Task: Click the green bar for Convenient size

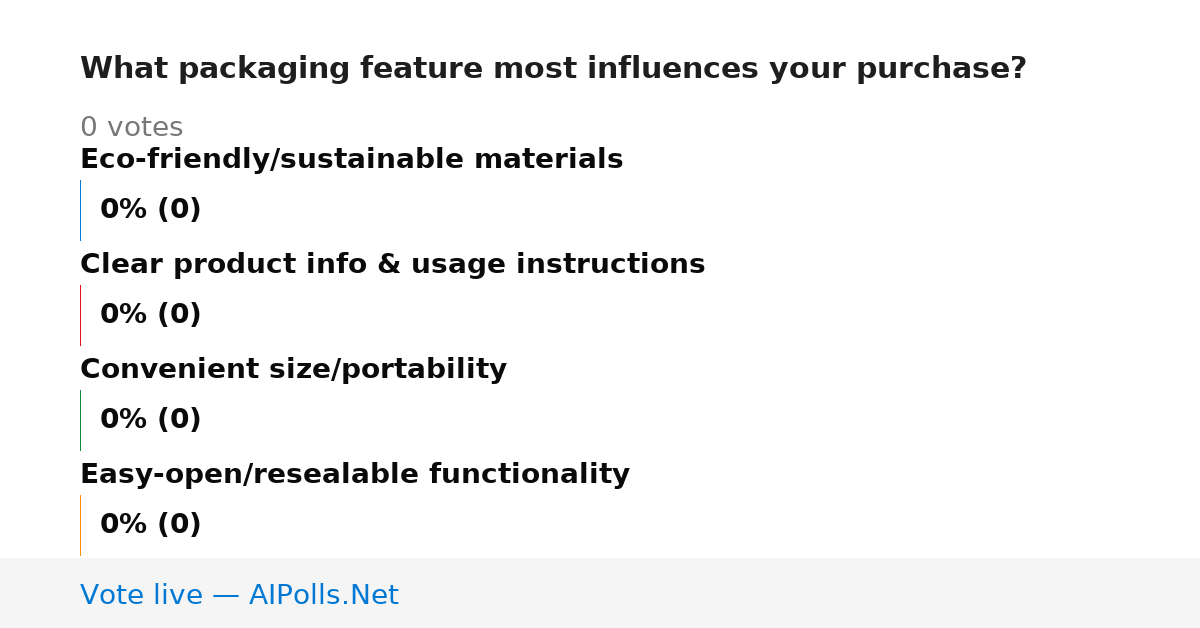Action: [80, 420]
